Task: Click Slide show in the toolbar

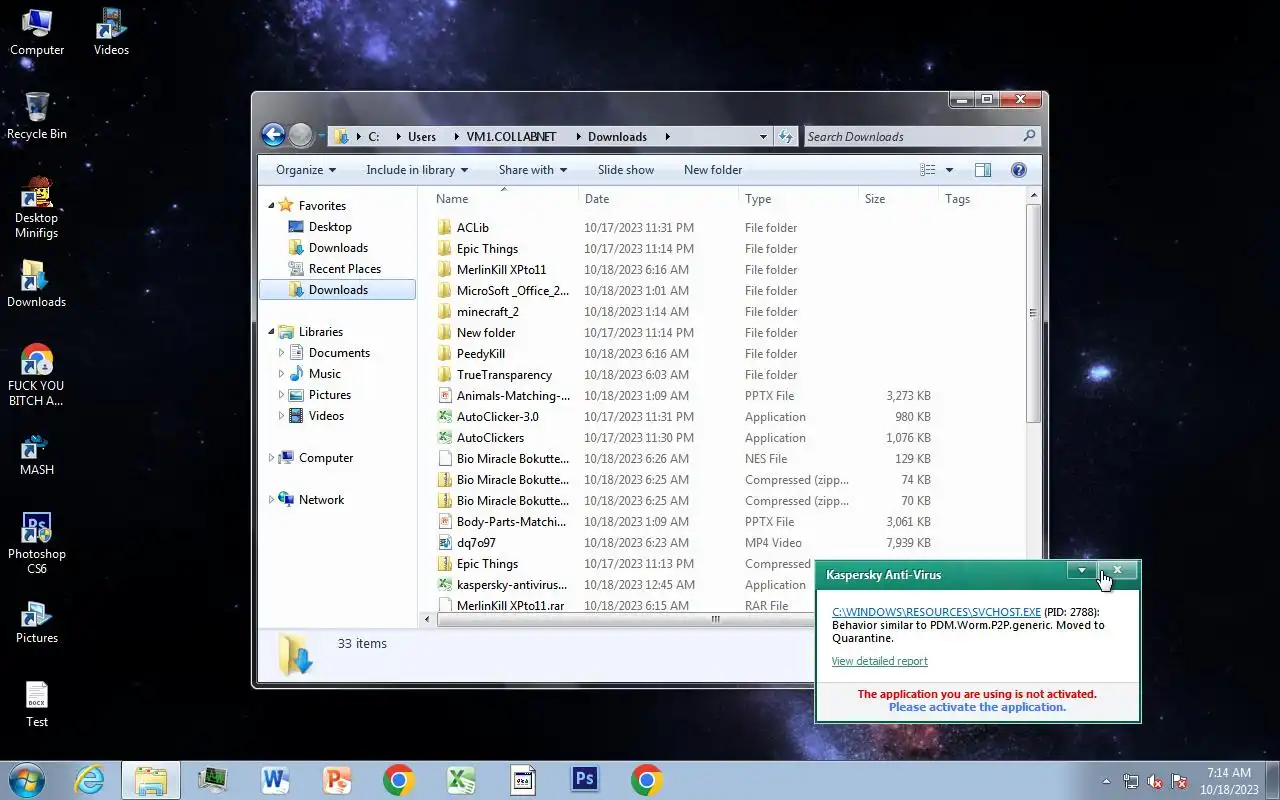Action: point(626,170)
